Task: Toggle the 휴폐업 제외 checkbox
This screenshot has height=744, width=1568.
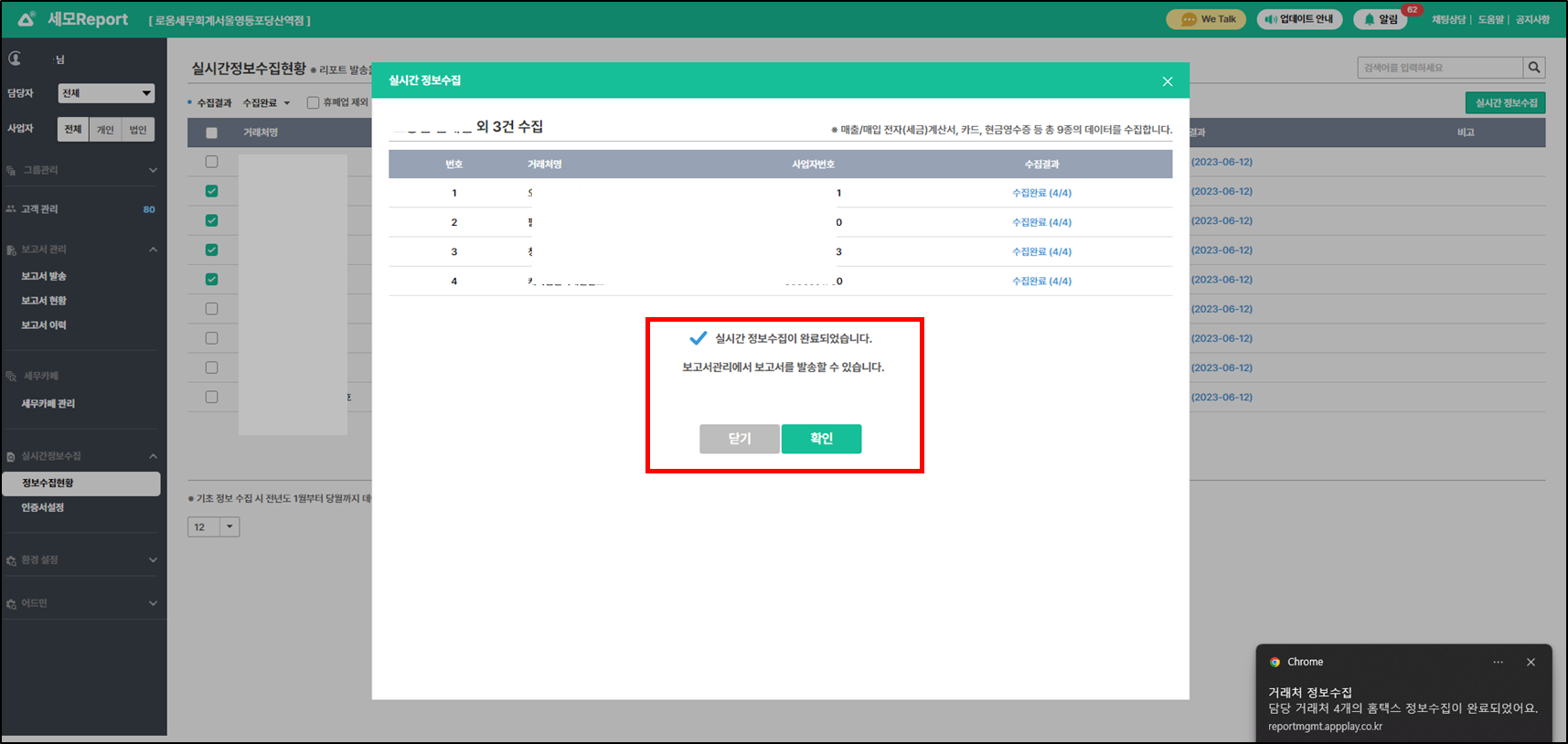Action: pyautogui.click(x=313, y=102)
